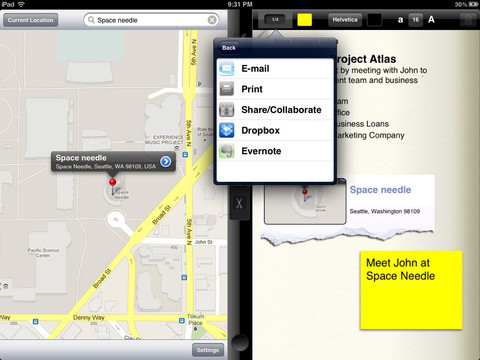
Task: Click the Dropbox icon in the list
Action: click(x=227, y=130)
